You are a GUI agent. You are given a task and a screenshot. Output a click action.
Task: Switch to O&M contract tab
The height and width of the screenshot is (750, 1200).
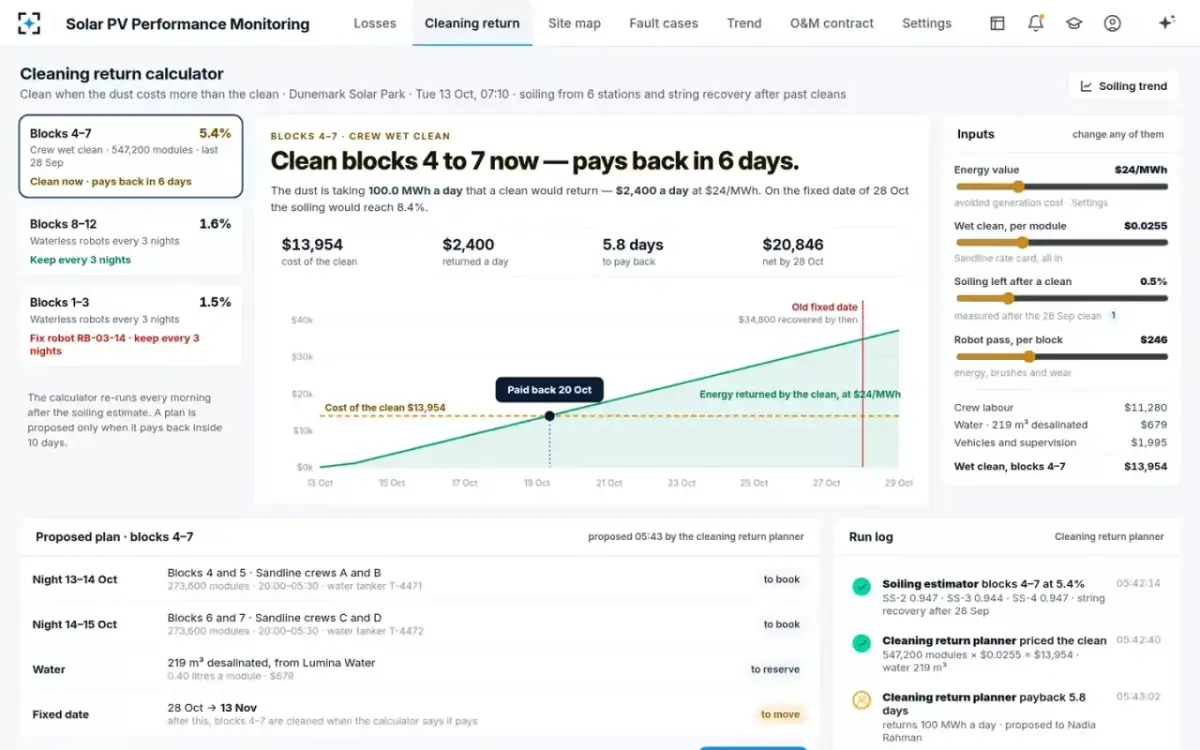pyautogui.click(x=832, y=23)
